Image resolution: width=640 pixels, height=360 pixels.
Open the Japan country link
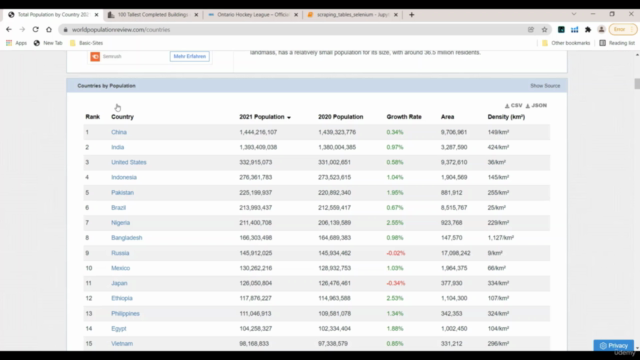119,283
